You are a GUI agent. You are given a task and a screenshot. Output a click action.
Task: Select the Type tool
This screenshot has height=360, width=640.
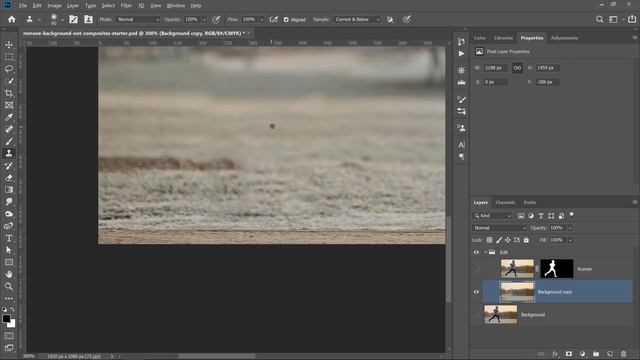click(x=9, y=238)
